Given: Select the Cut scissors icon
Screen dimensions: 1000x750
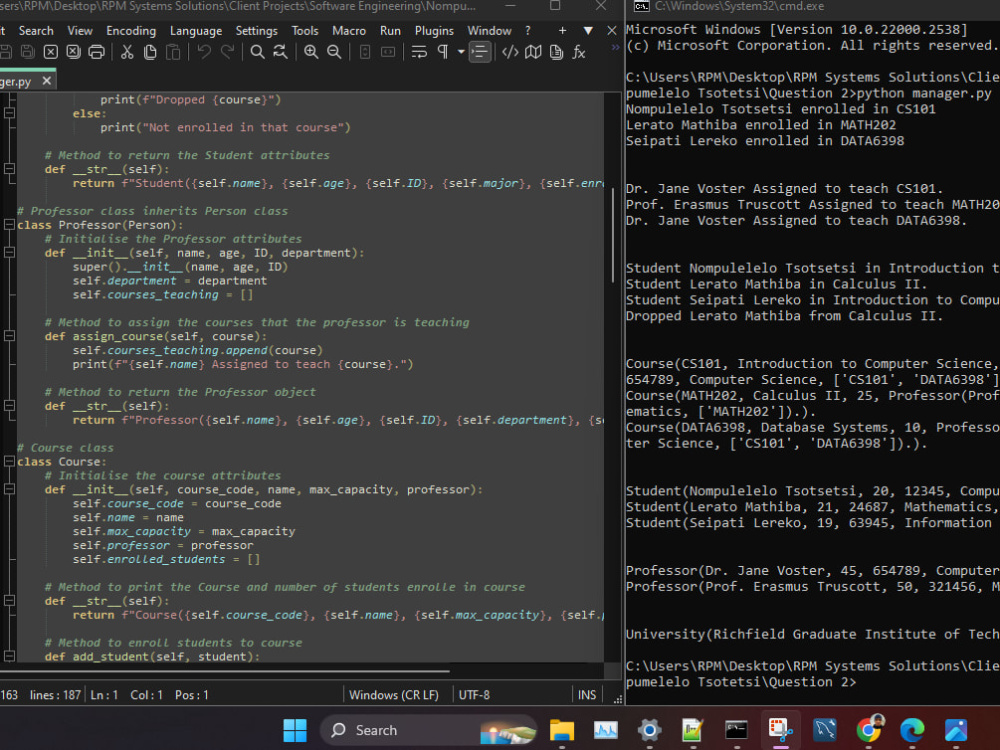Looking at the screenshot, I should click(126, 52).
